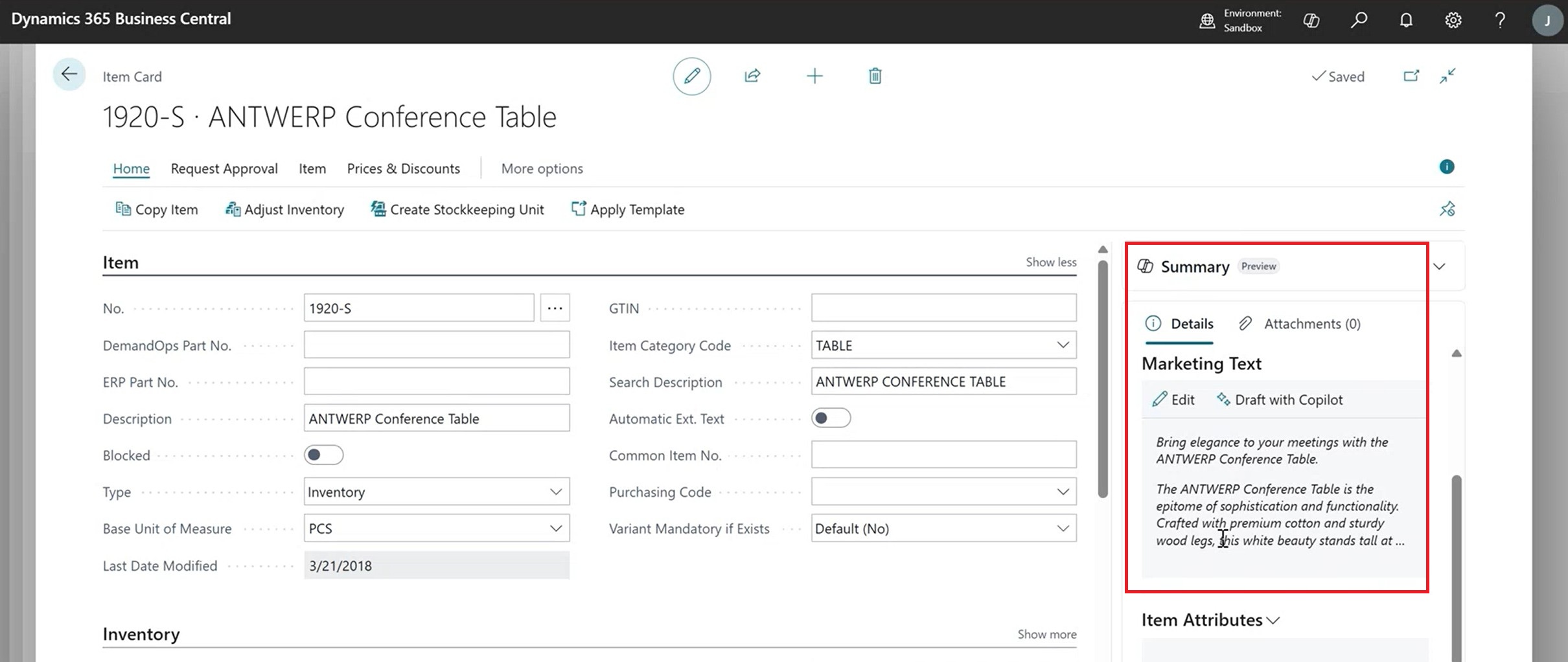Toggle the FactBox info icon
The image size is (1568, 662).
pyautogui.click(x=1446, y=167)
